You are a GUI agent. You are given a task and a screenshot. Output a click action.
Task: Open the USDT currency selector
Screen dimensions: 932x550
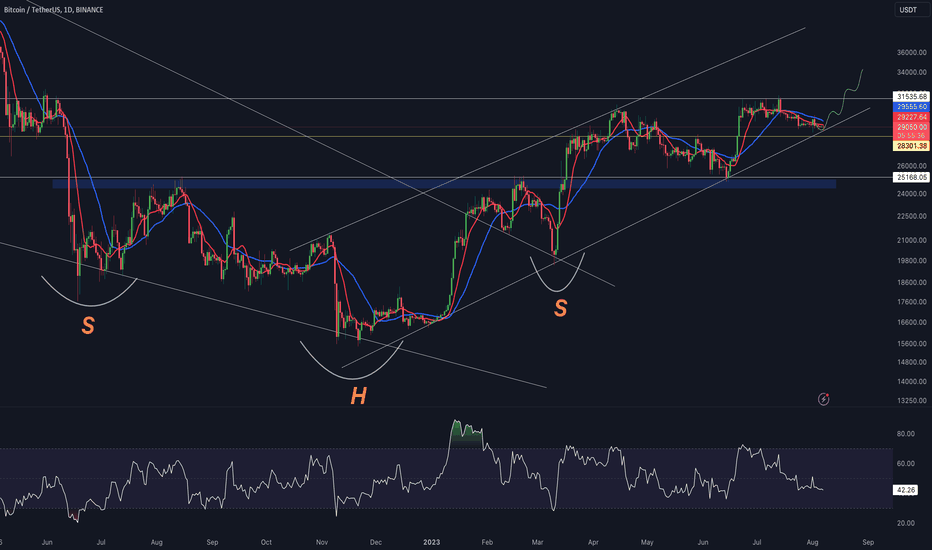click(x=910, y=10)
